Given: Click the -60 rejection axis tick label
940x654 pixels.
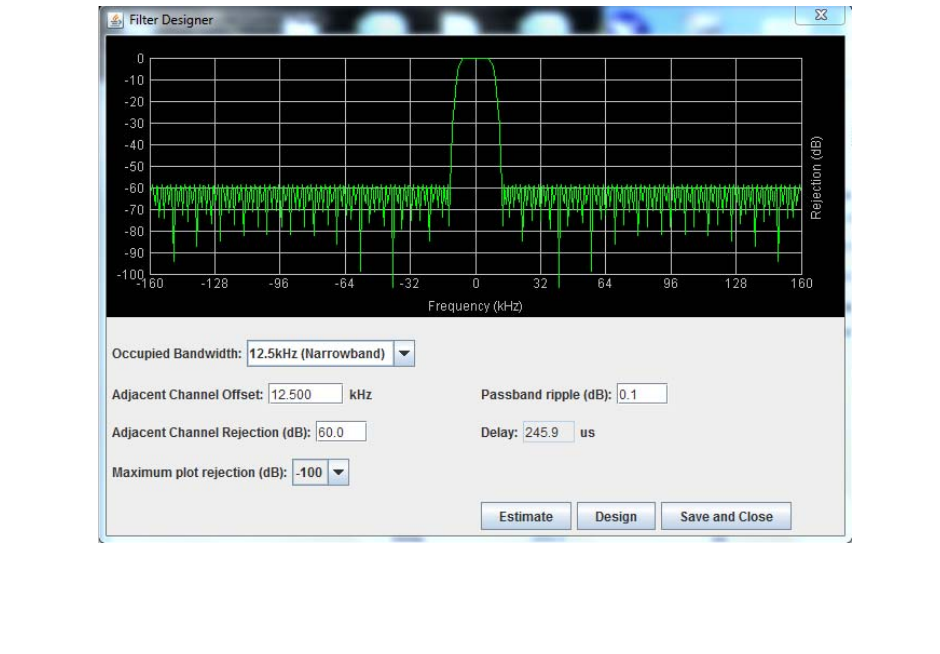Looking at the screenshot, I should (x=134, y=188).
